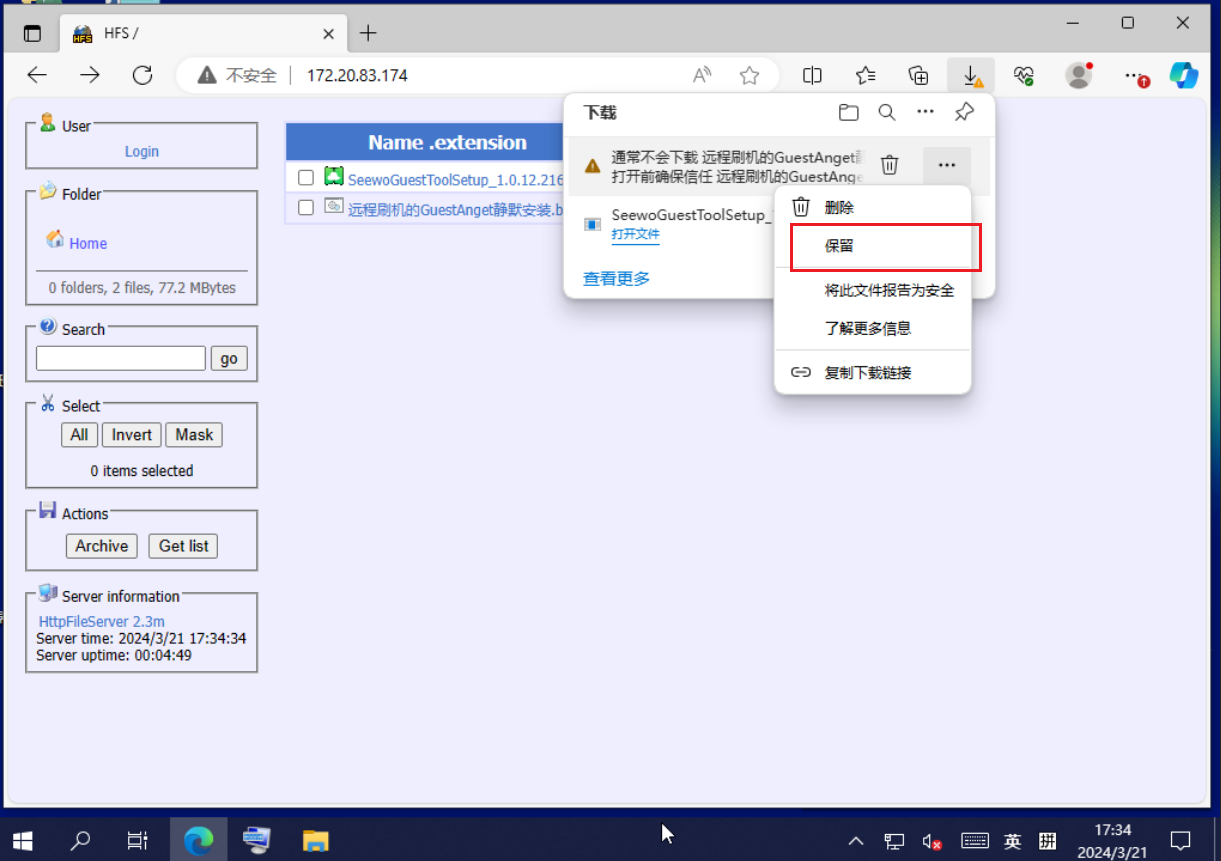Open taskbar search

80,840
